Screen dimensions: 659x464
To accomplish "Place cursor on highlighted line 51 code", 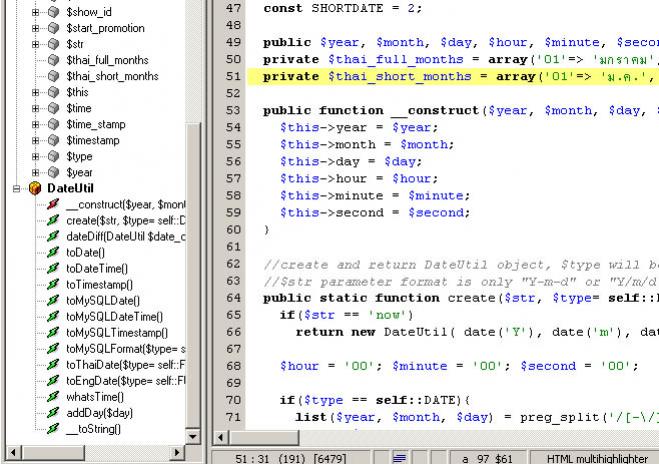I will point(450,76).
